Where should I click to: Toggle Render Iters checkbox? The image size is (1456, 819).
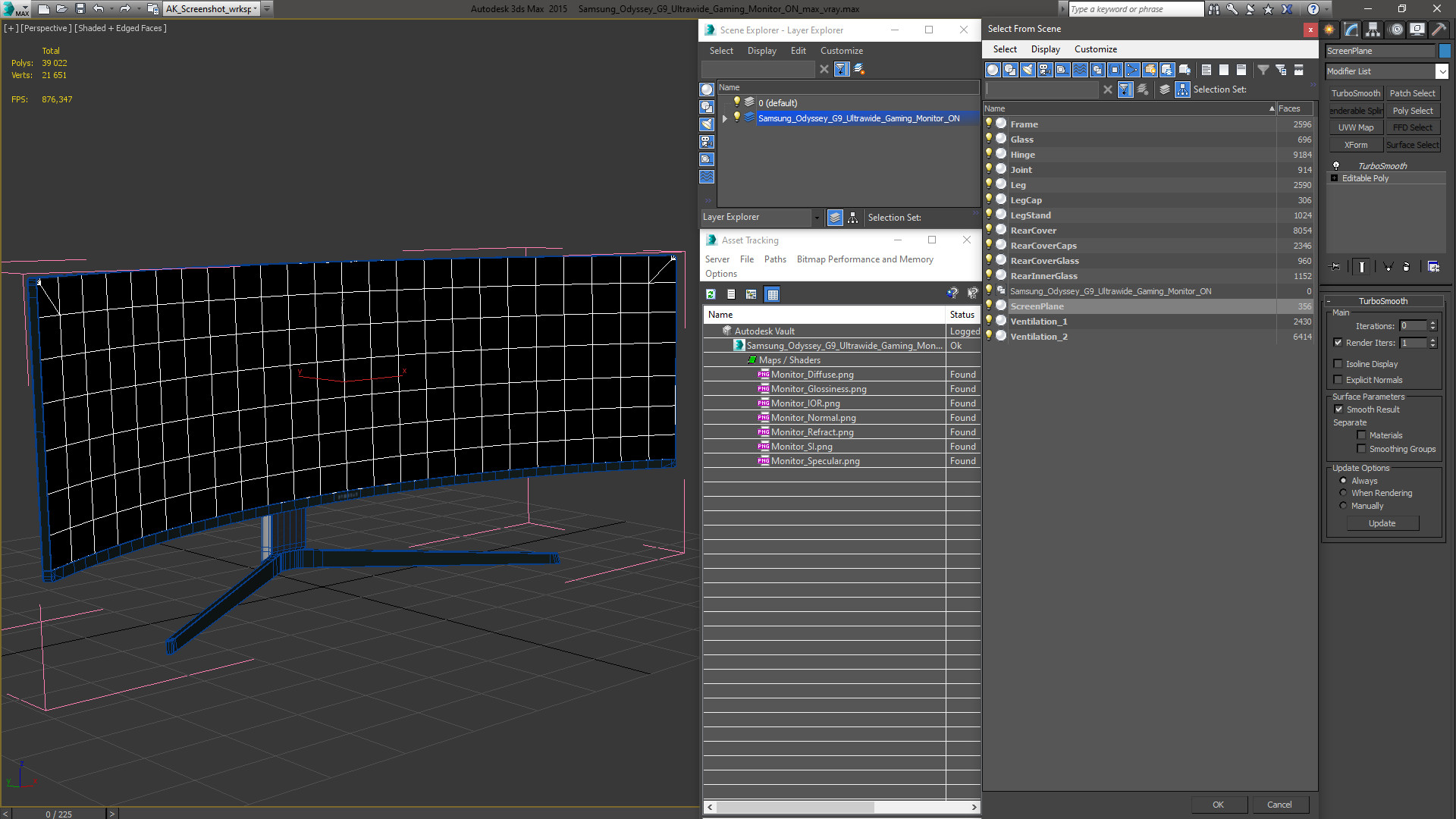click(x=1338, y=343)
